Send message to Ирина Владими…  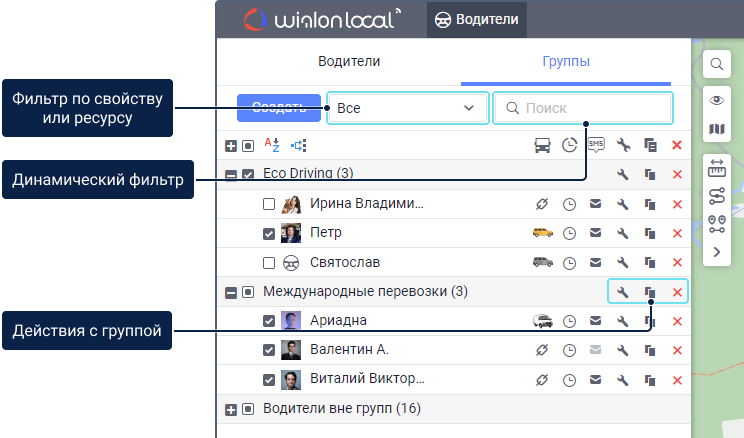(595, 204)
